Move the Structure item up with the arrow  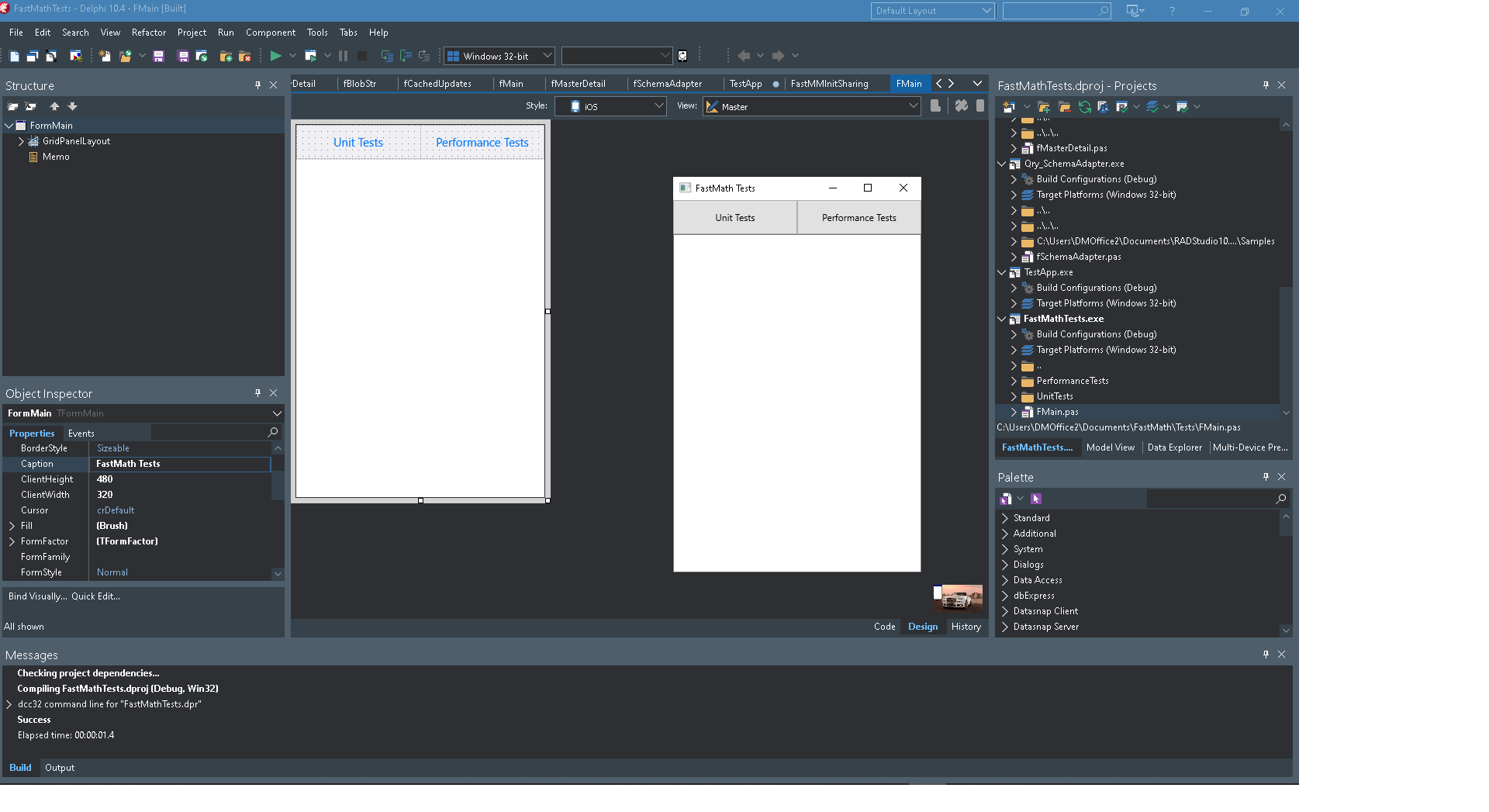point(54,106)
